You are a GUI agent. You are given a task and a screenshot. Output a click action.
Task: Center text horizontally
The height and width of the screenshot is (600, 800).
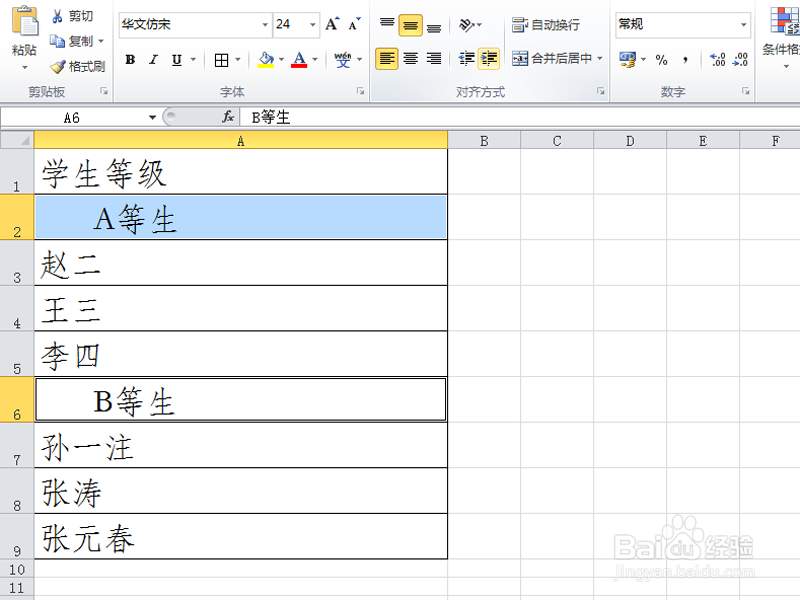click(410, 59)
